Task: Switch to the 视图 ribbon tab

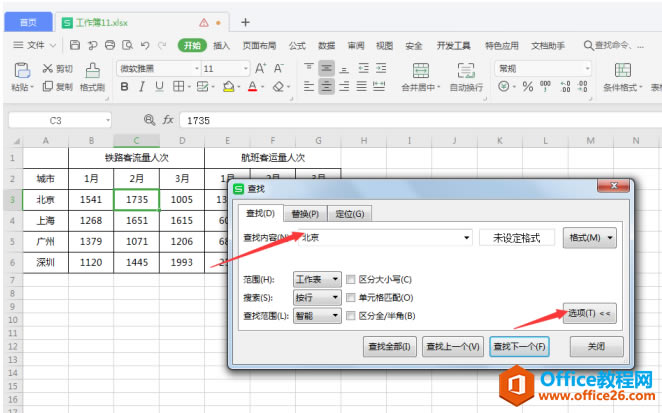Action: (384, 46)
